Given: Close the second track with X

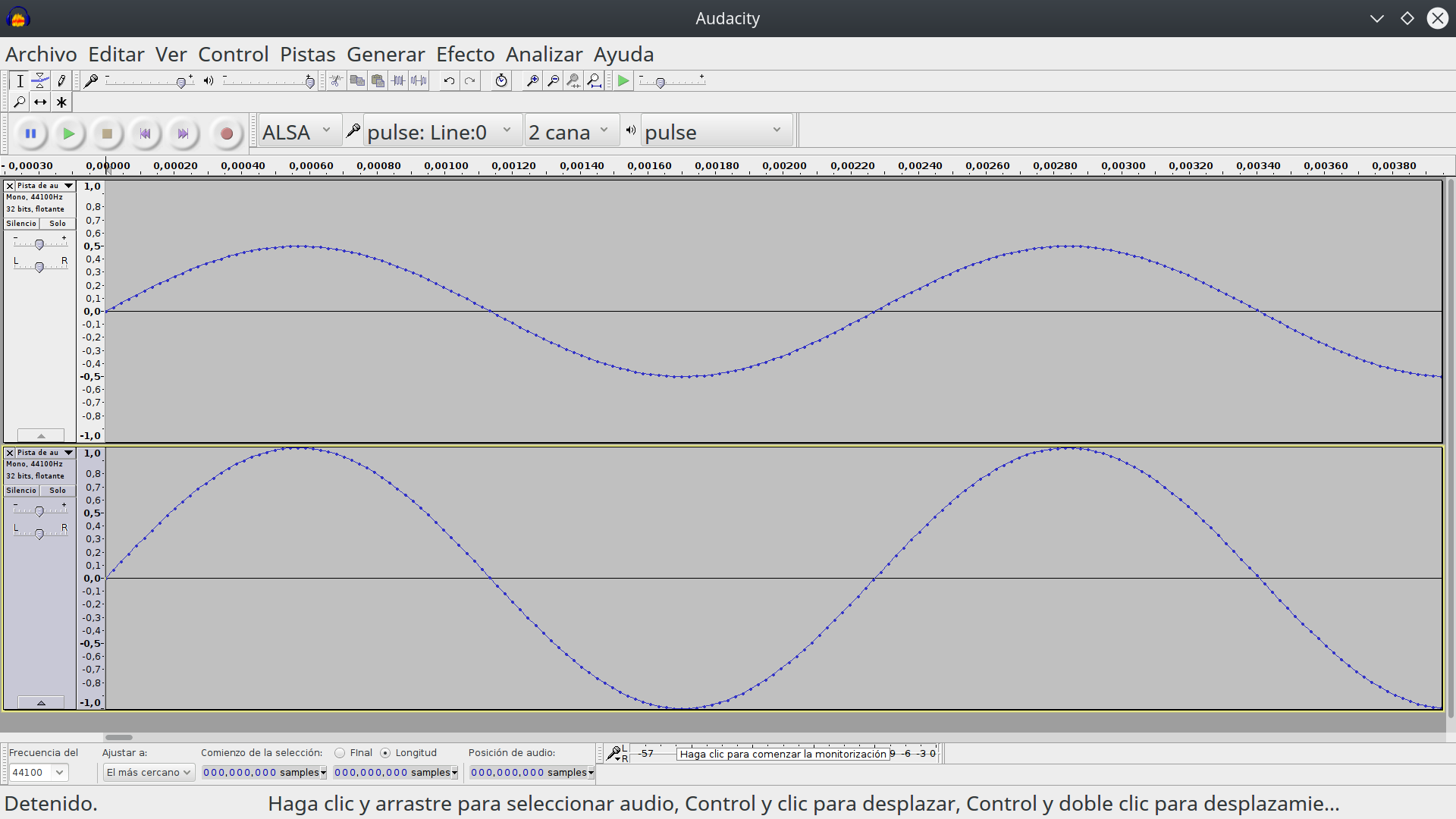Looking at the screenshot, I should pyautogui.click(x=10, y=453).
